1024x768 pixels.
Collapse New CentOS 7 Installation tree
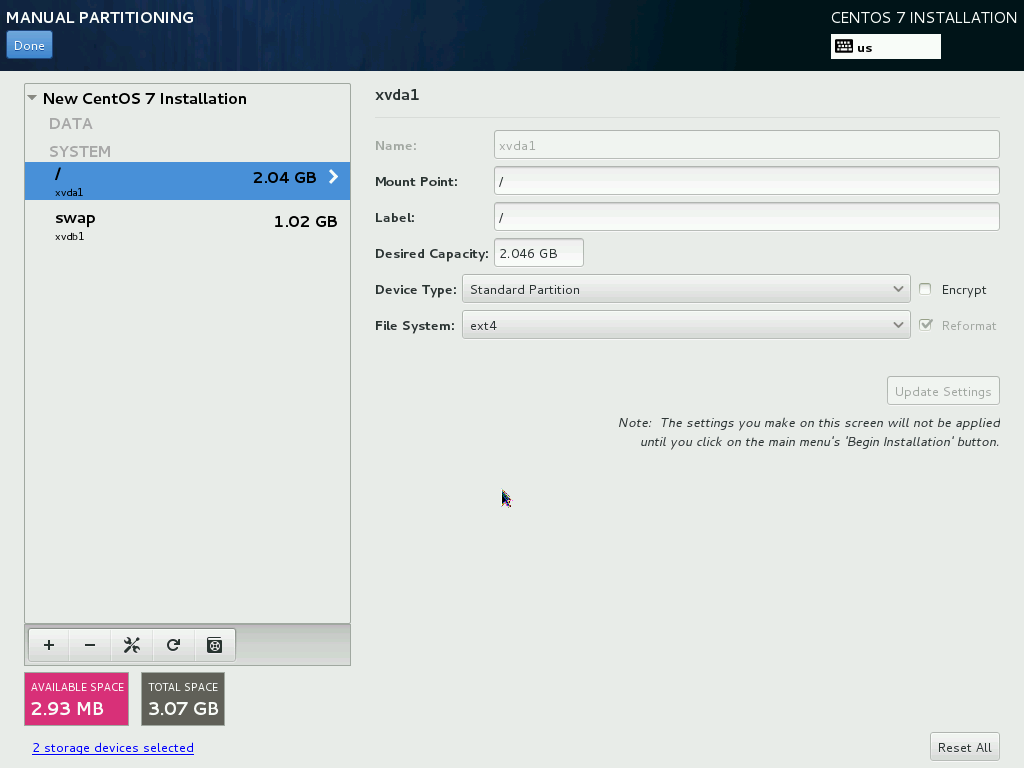(x=32, y=98)
